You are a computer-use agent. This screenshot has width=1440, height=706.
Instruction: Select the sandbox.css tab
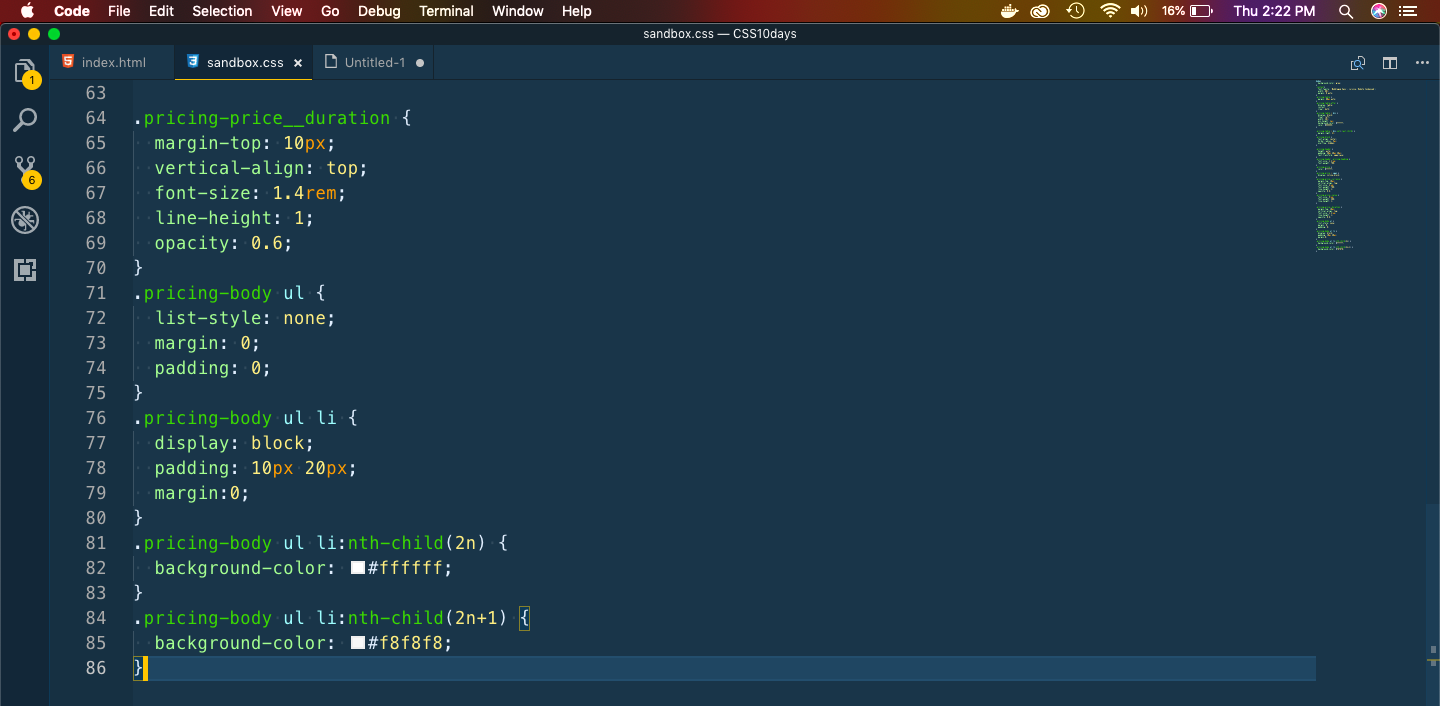click(245, 62)
